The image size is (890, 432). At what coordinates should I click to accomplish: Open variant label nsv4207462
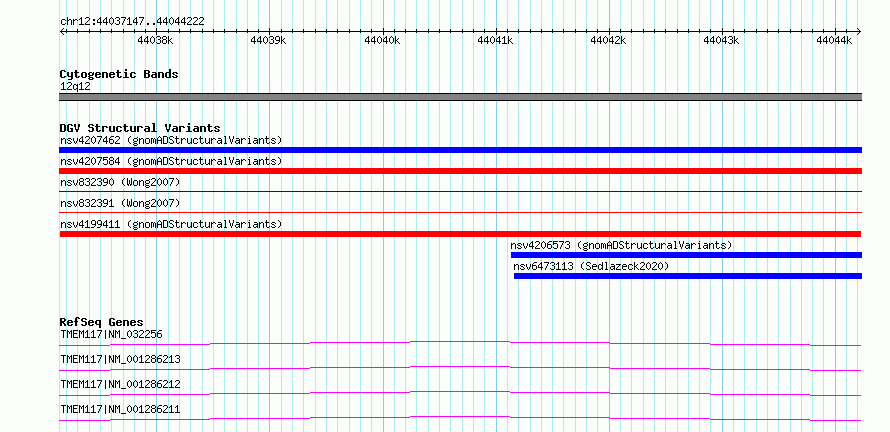(x=171, y=140)
